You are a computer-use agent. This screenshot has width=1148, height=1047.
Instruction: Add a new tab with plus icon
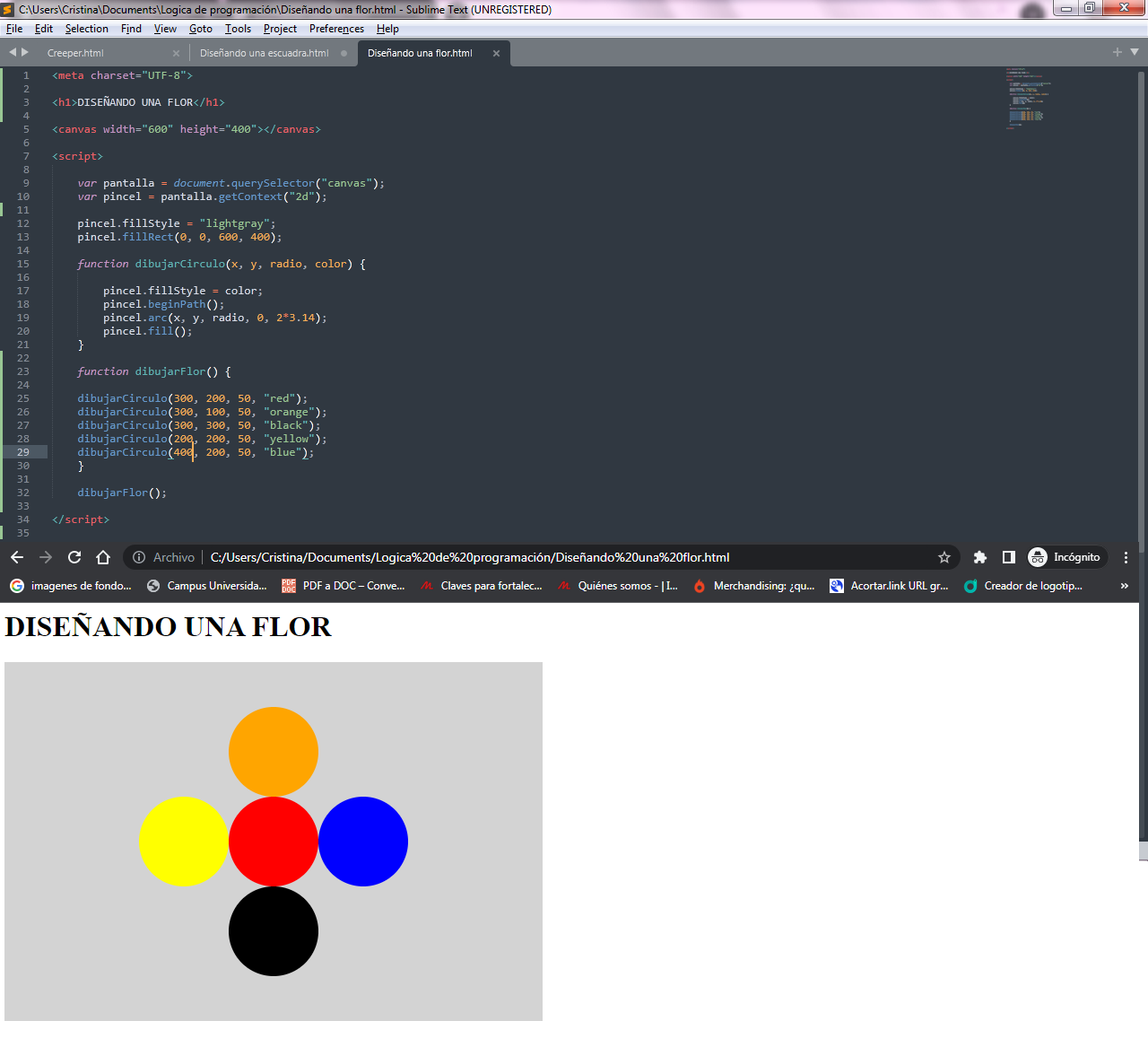1118,52
